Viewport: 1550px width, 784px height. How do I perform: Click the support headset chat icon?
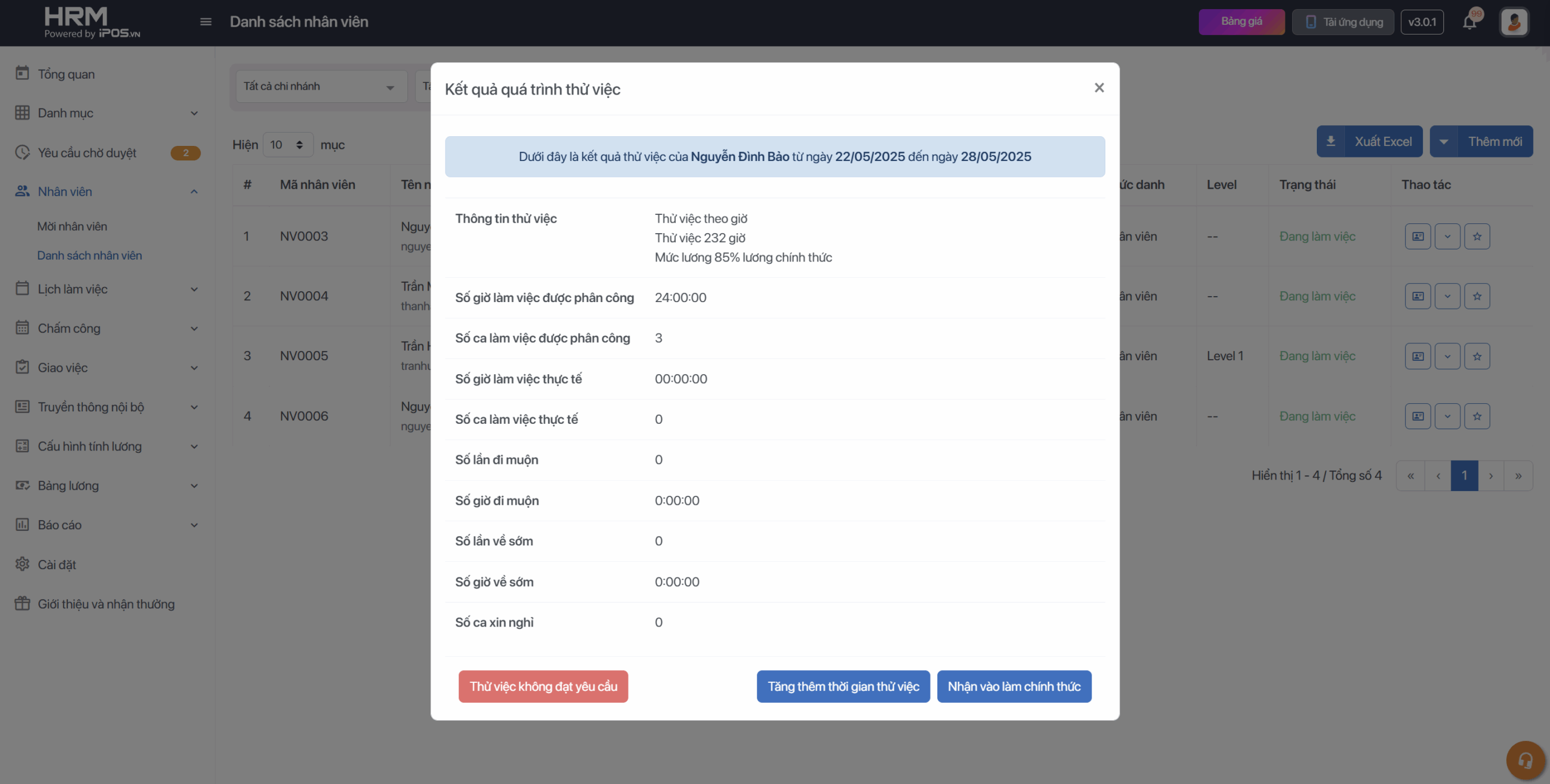pyautogui.click(x=1525, y=760)
